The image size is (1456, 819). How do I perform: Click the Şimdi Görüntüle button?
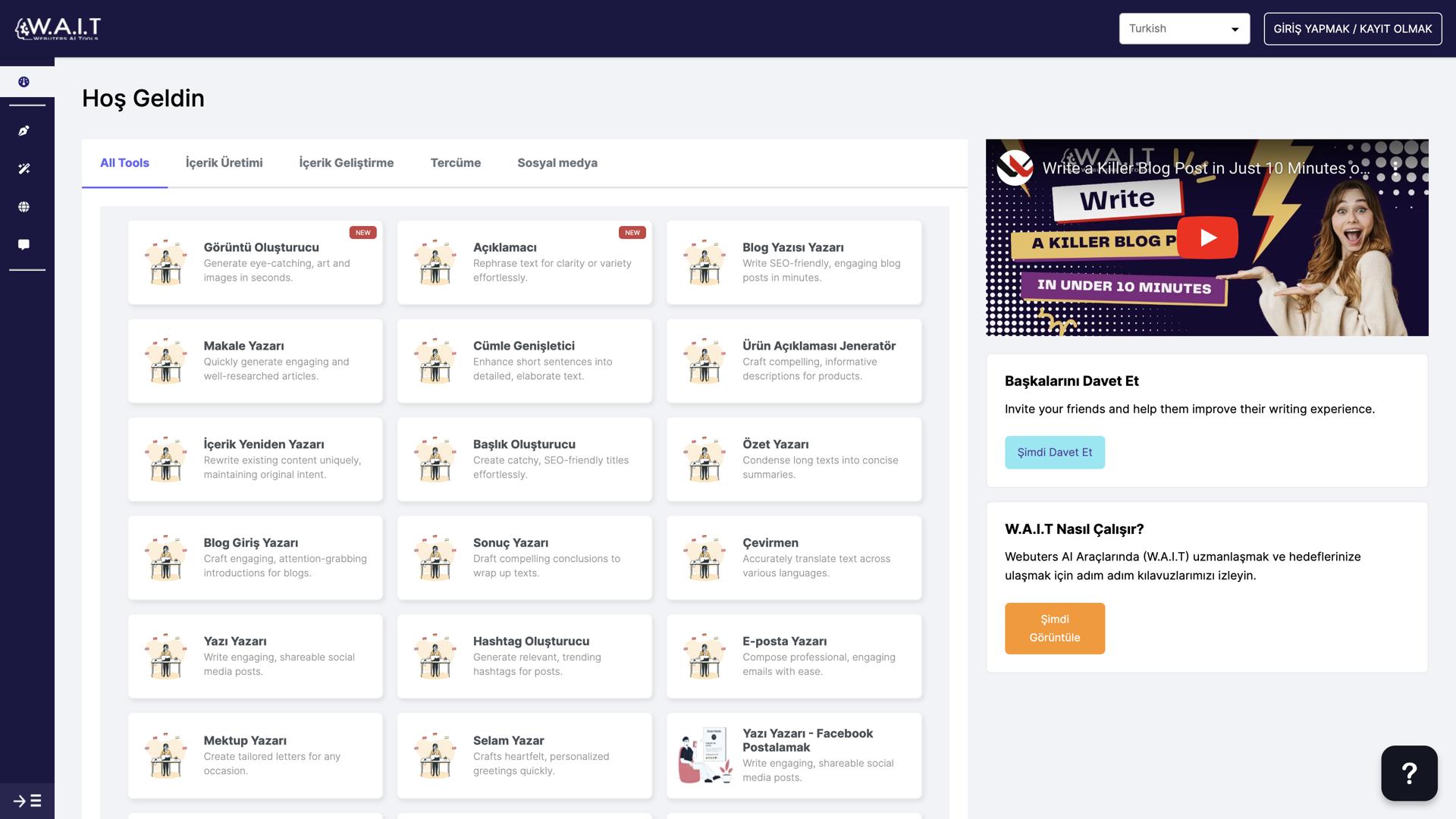pos(1054,628)
